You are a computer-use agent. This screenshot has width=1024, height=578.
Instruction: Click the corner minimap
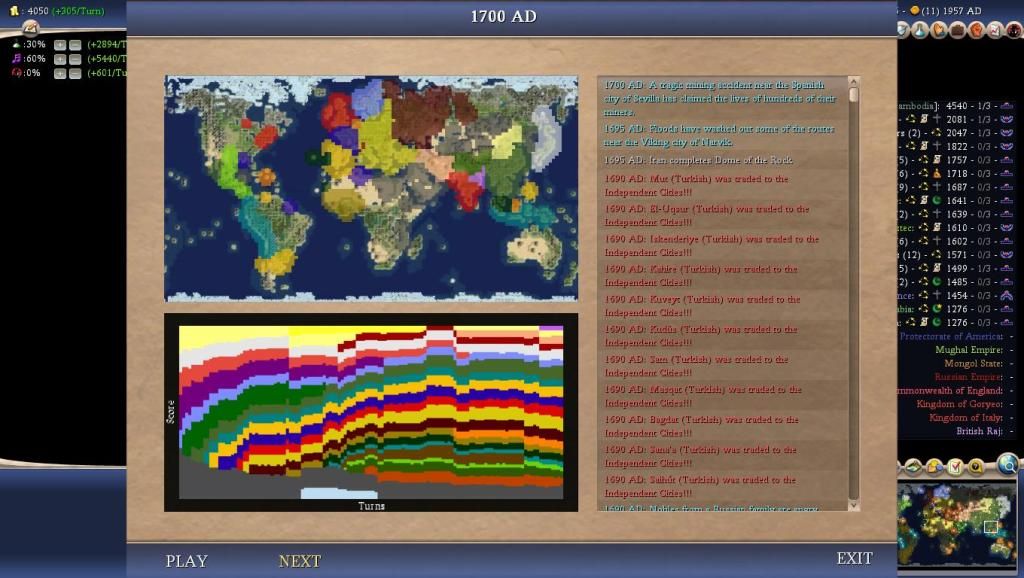[957, 524]
